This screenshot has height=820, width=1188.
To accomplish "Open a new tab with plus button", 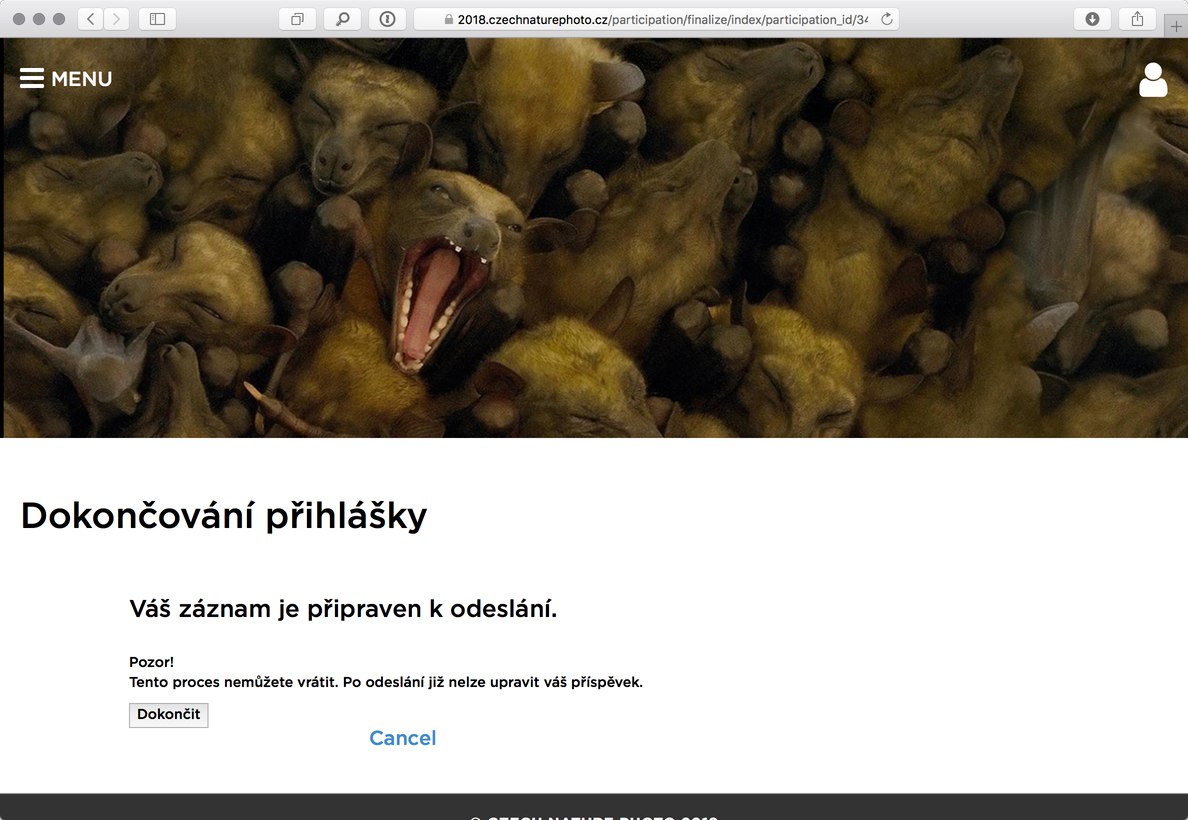I will 1176,26.
